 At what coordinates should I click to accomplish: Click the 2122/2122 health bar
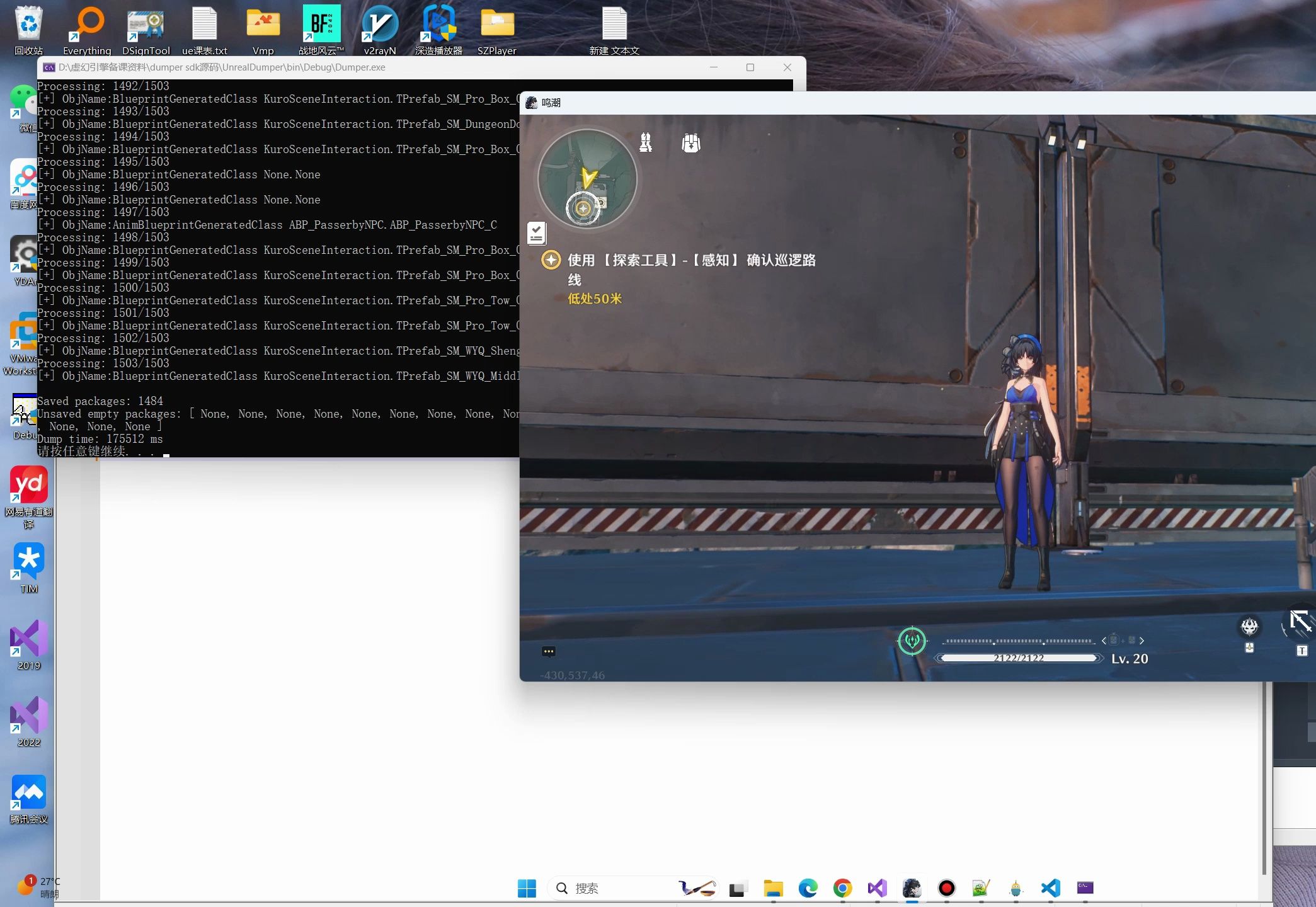(x=1019, y=658)
